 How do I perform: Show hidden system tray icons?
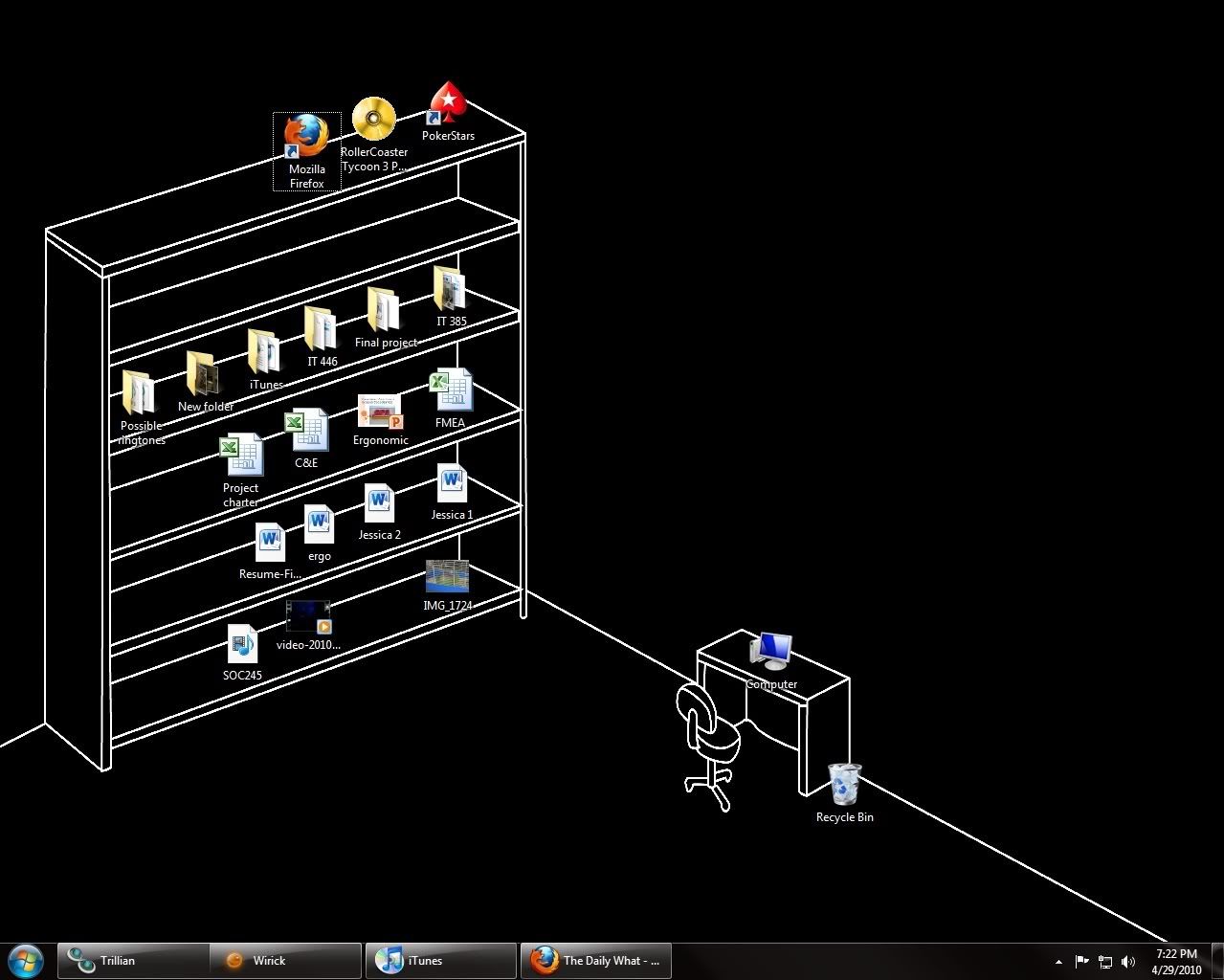1058,962
